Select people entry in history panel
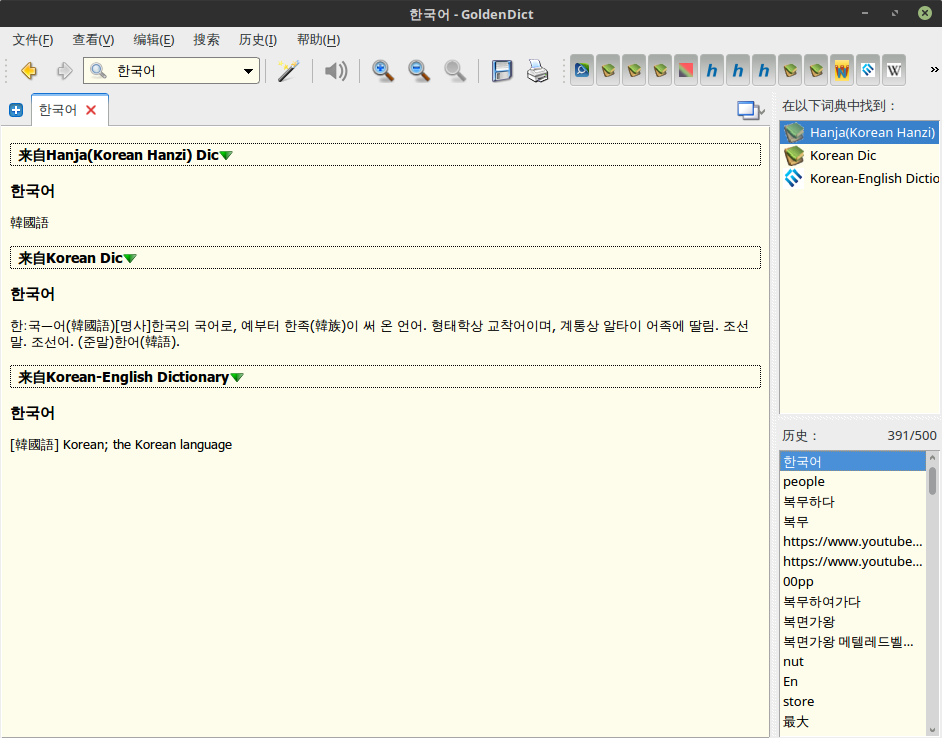The height and width of the screenshot is (738, 942). coord(803,481)
